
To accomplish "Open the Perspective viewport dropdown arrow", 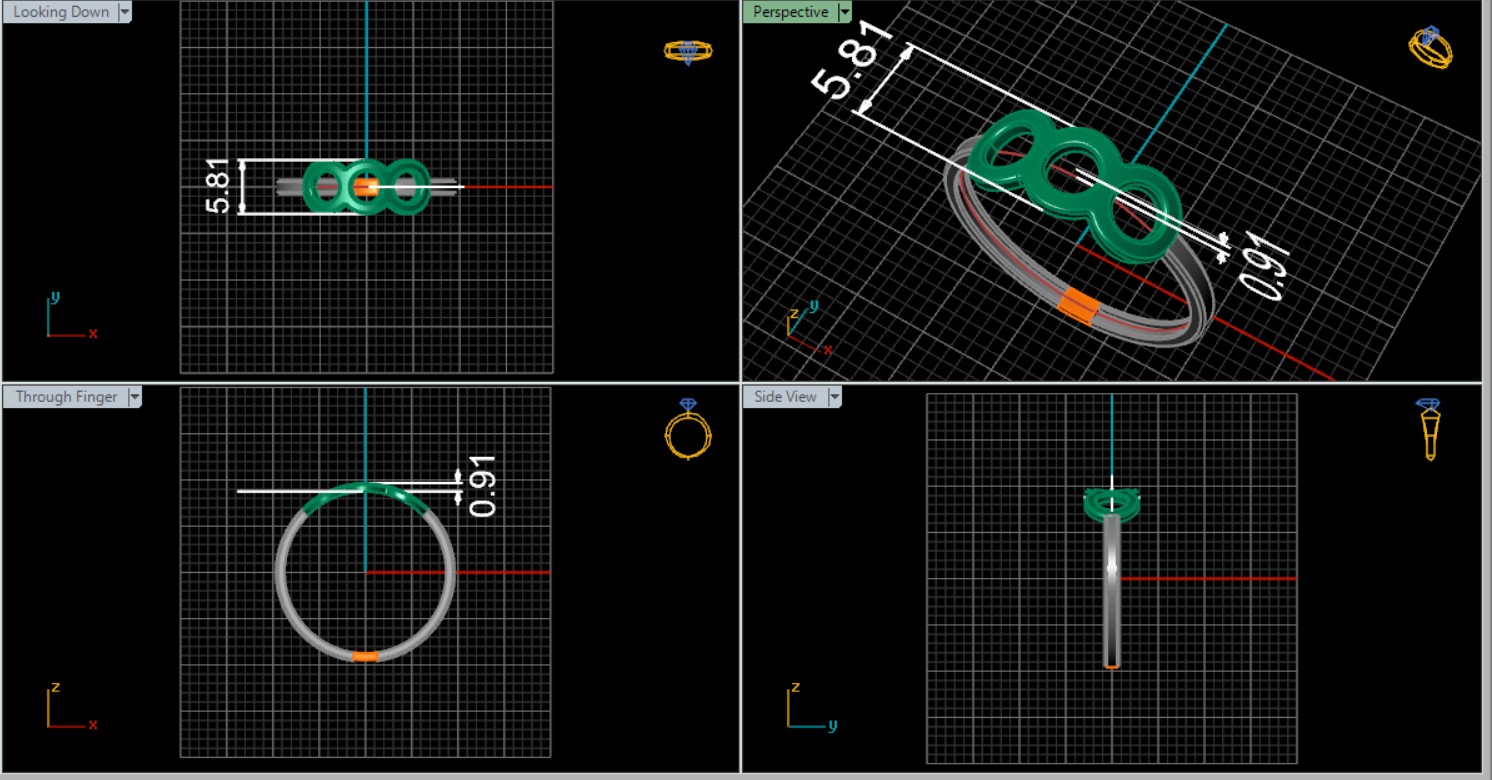I will (x=845, y=12).
